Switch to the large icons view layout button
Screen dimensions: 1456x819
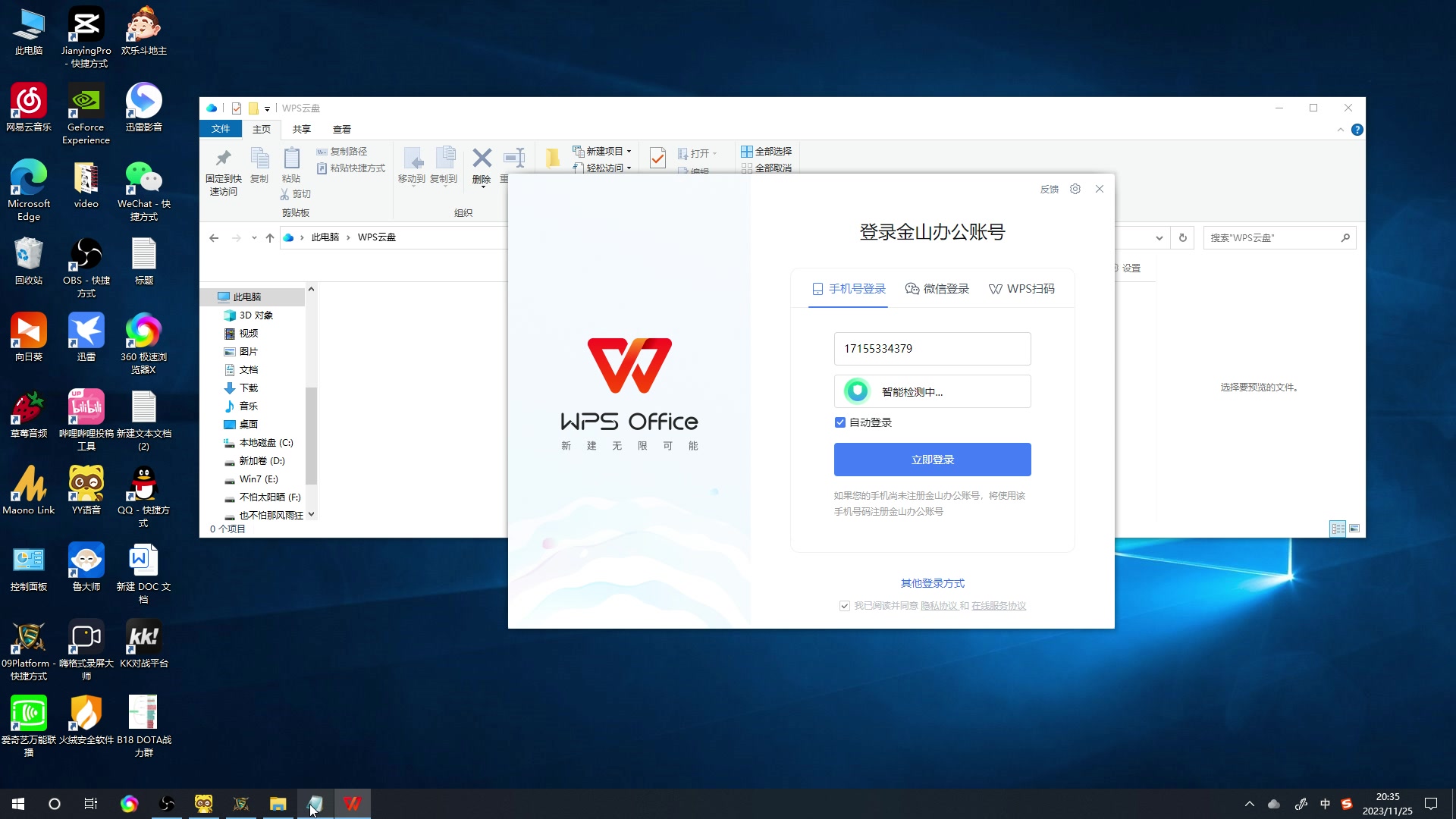point(1354,529)
